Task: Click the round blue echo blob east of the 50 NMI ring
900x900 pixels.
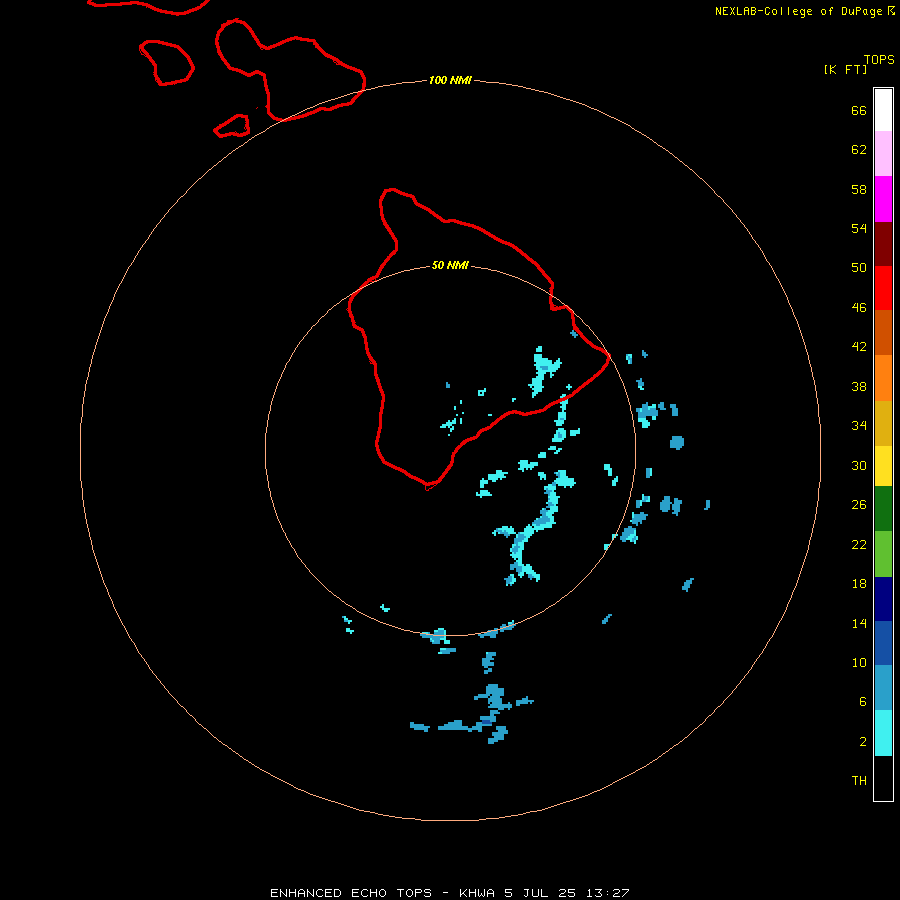Action: (x=677, y=443)
